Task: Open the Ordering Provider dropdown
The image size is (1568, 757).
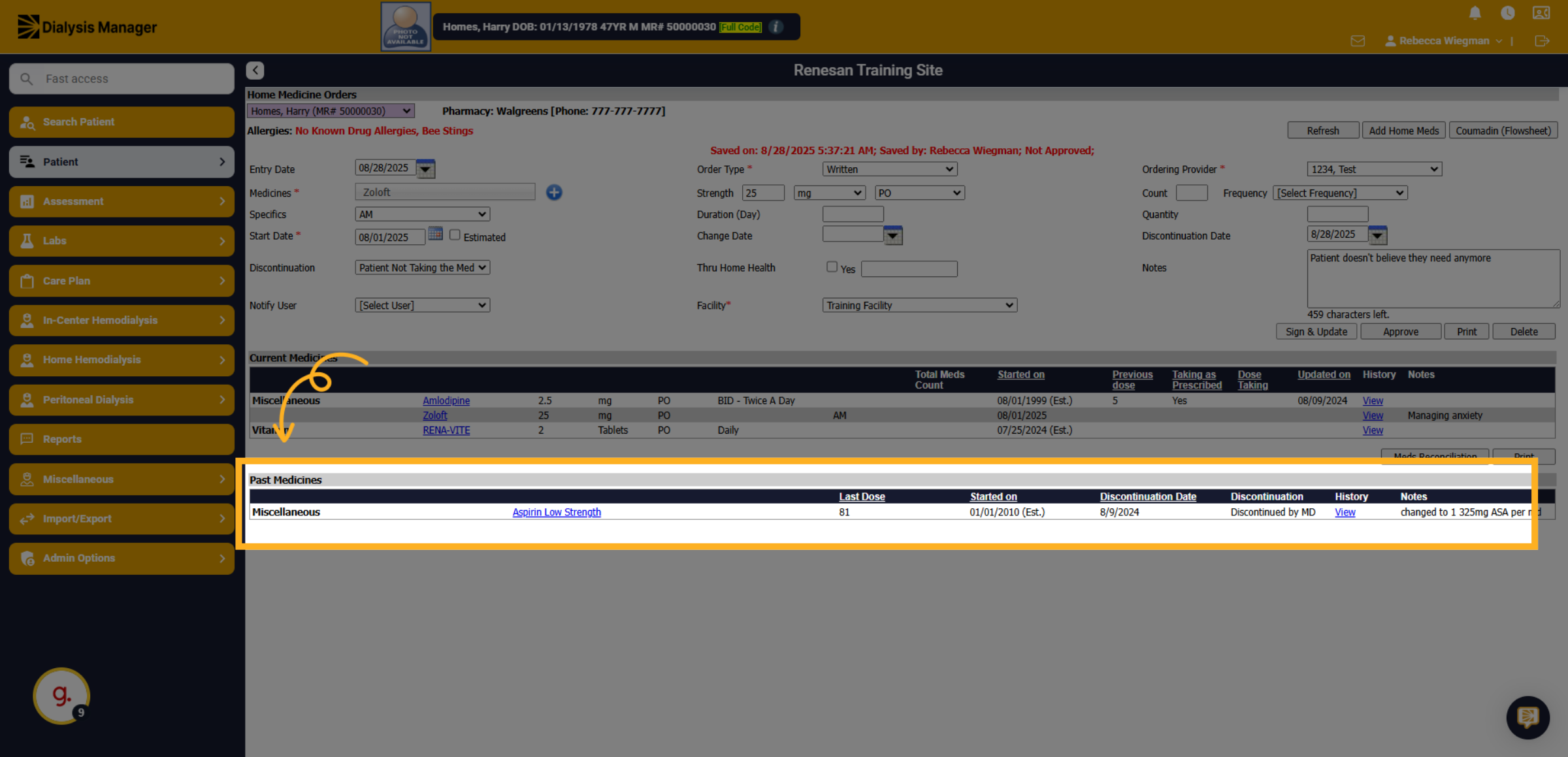Action: point(1374,169)
